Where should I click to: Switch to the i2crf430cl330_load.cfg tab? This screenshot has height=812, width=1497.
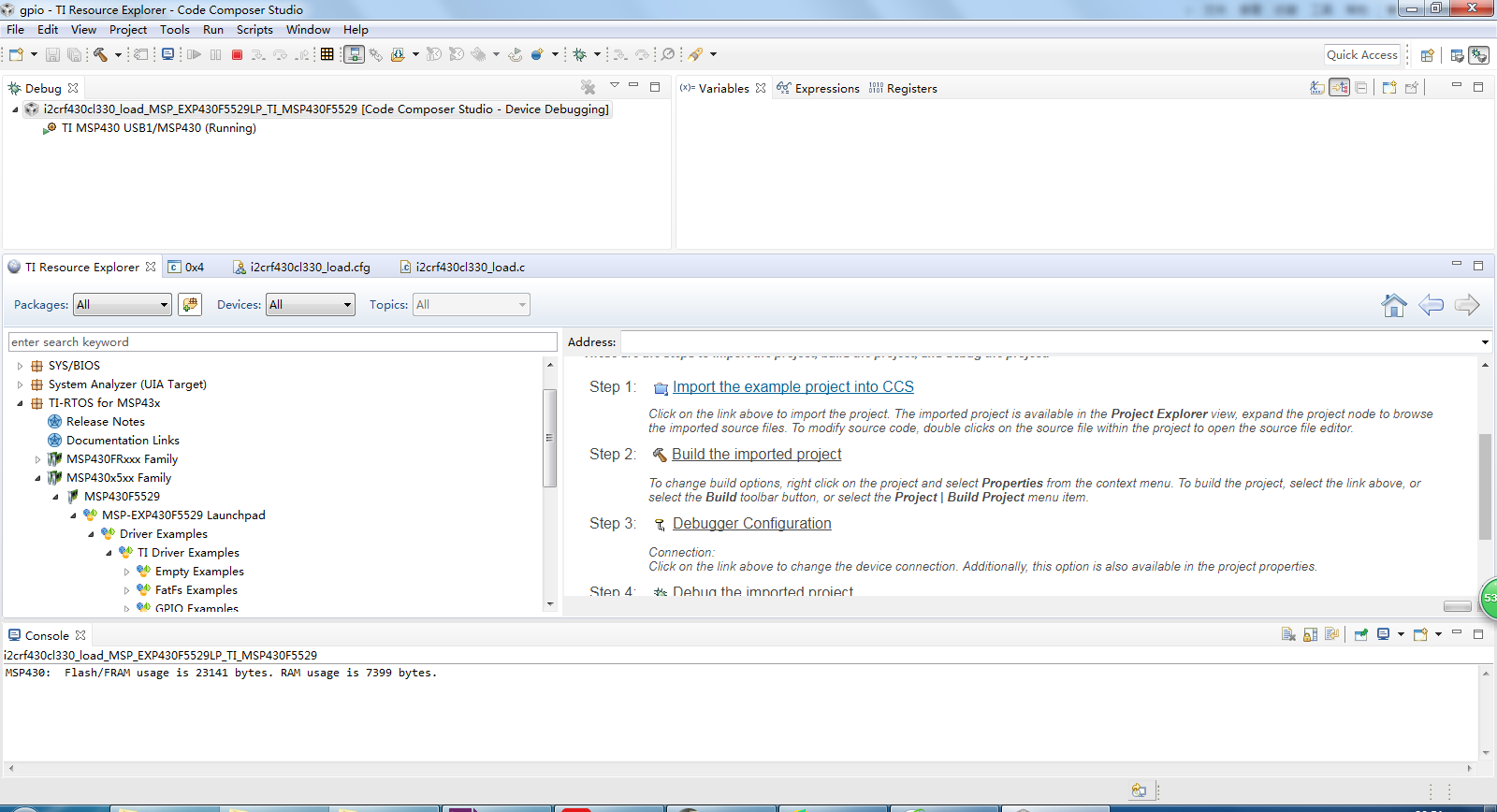pyautogui.click(x=301, y=268)
